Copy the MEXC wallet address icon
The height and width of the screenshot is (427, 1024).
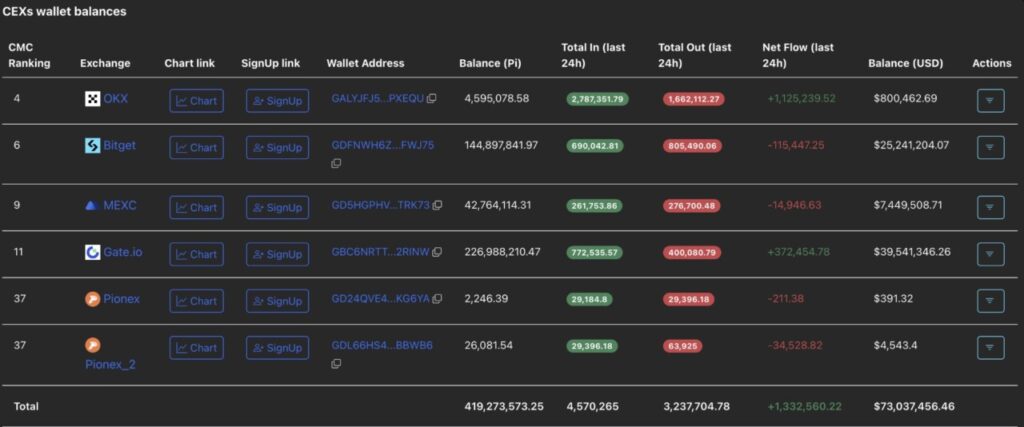tap(437, 205)
